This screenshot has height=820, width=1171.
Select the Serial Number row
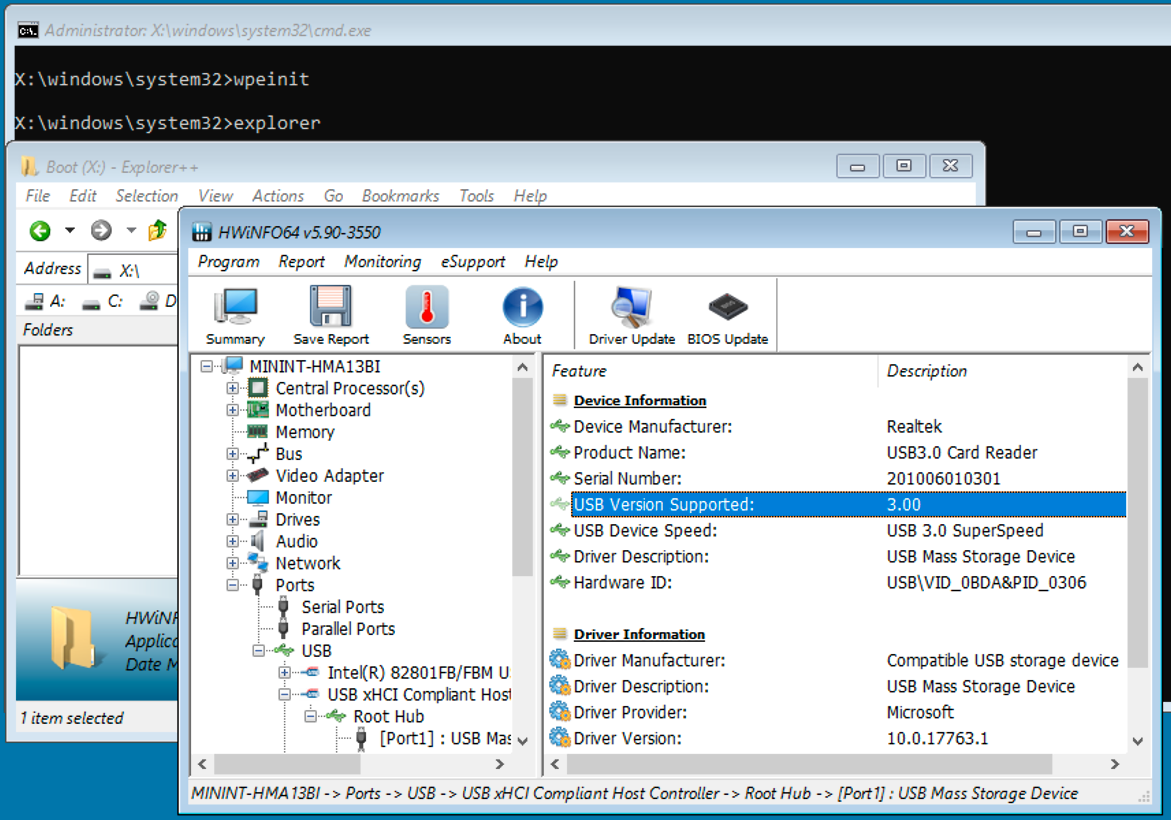(837, 479)
